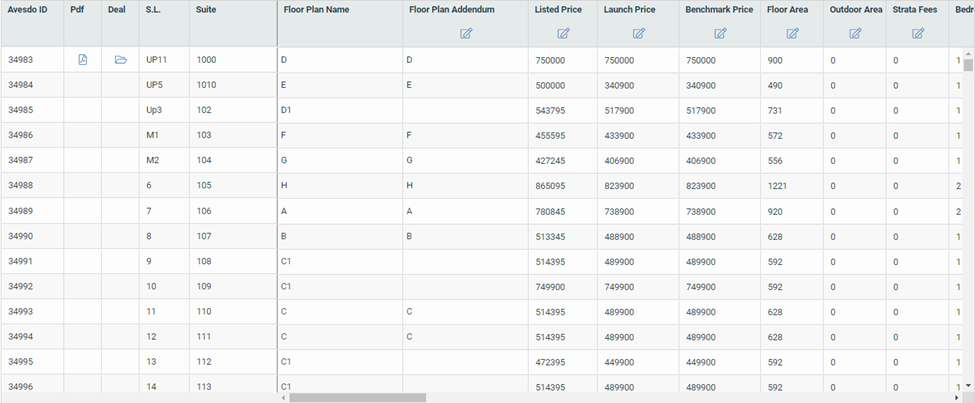
Task: Open the PDF icon for row 34983
Action: click(x=83, y=60)
